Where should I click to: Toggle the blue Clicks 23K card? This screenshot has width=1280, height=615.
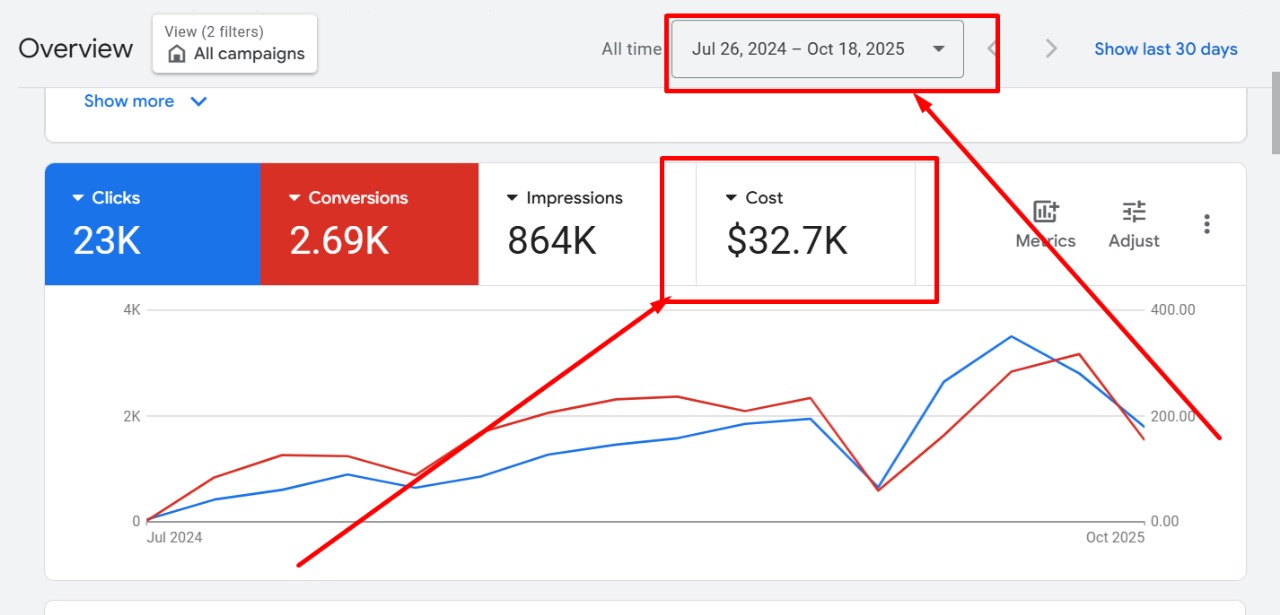[x=152, y=225]
